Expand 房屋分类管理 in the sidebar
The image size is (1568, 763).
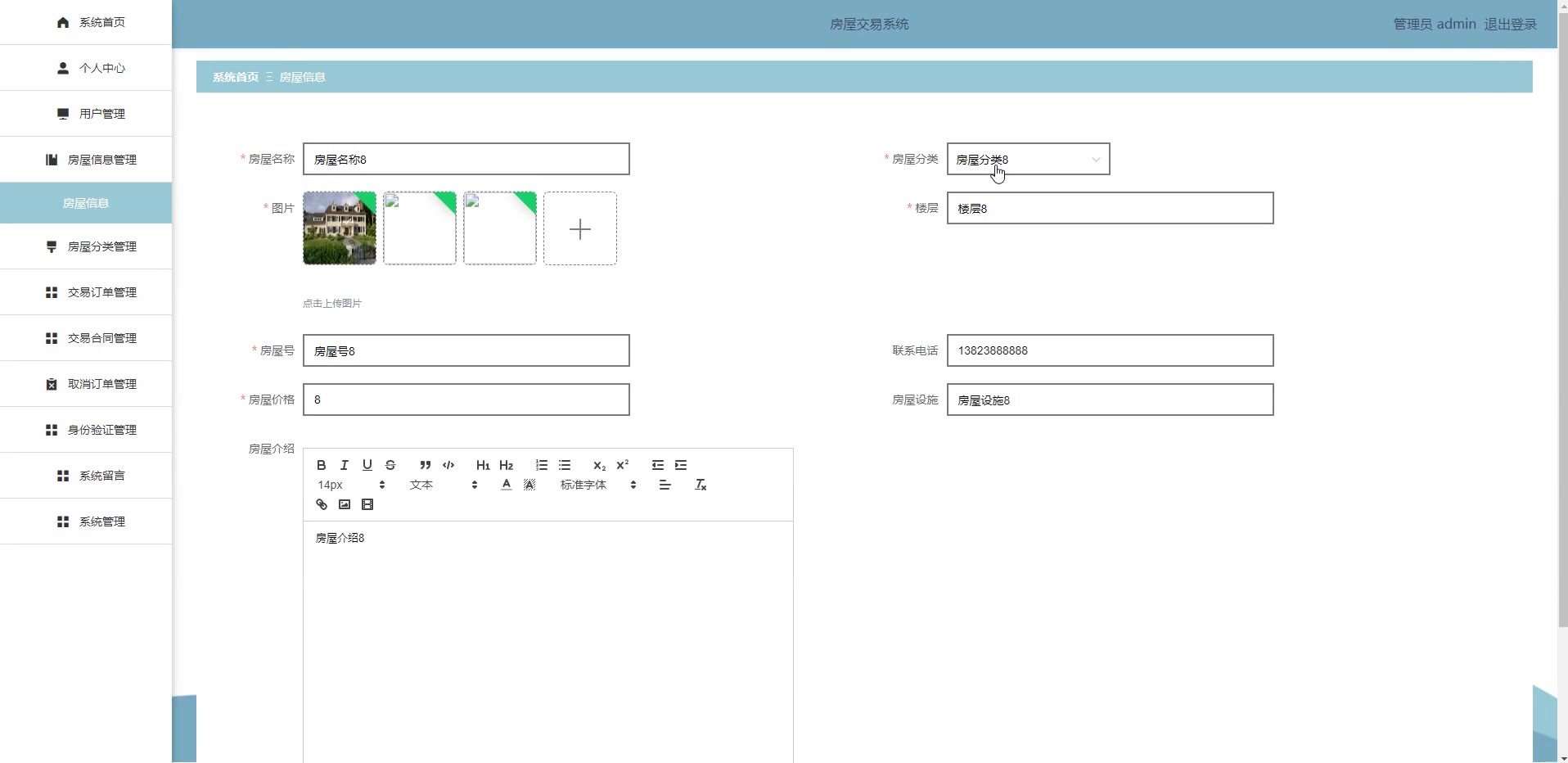click(x=86, y=246)
